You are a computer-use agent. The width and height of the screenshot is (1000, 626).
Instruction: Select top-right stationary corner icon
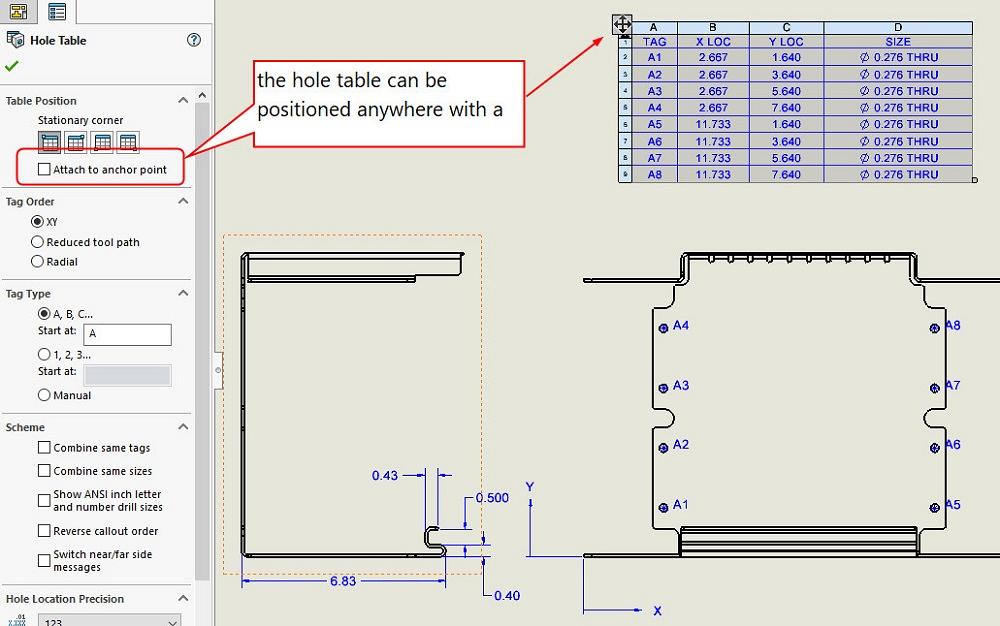point(76,142)
